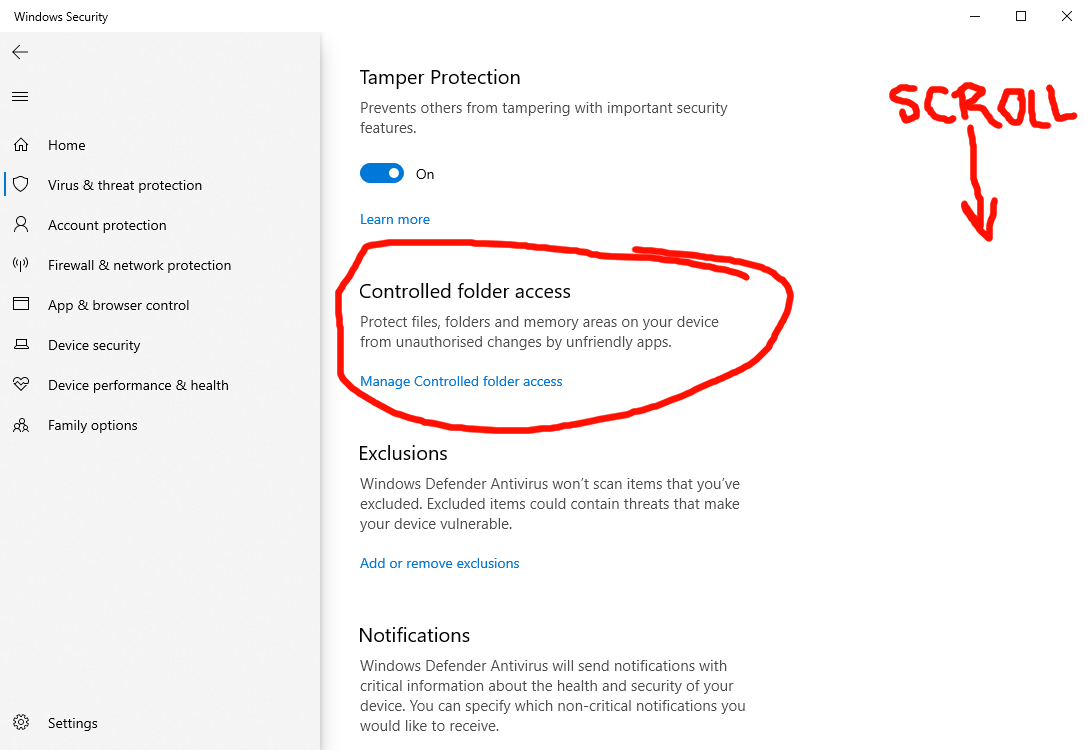Select Device security item
The width and height of the screenshot is (1090, 750).
click(94, 345)
